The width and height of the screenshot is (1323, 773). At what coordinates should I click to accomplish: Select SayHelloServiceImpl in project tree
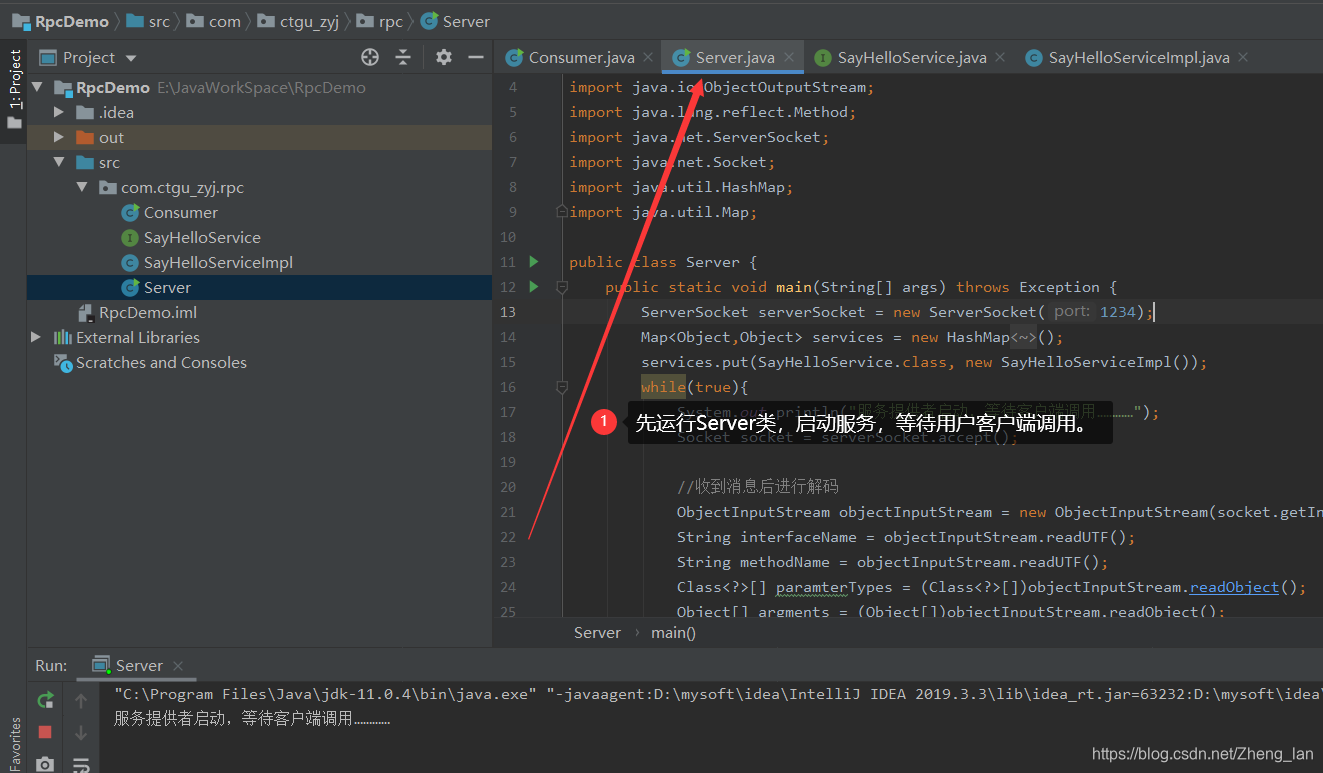(218, 262)
